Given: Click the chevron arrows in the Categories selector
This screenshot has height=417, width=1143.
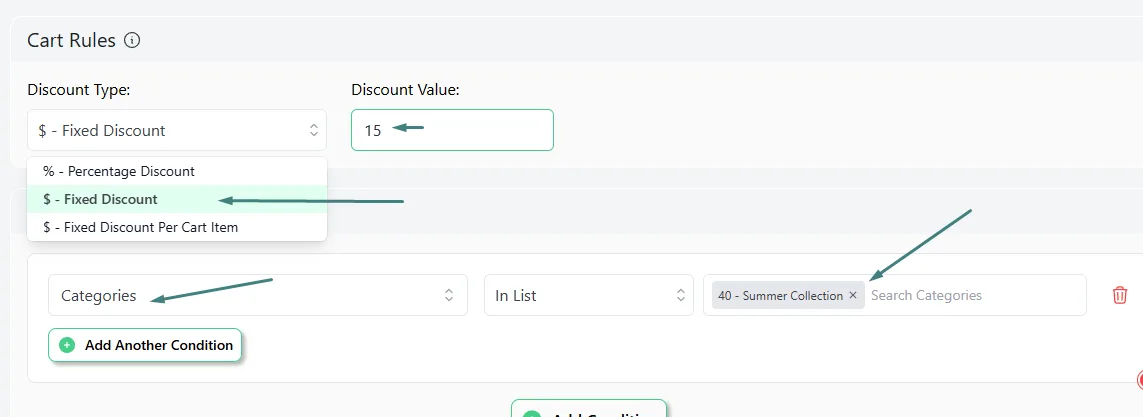Looking at the screenshot, I should pos(449,295).
